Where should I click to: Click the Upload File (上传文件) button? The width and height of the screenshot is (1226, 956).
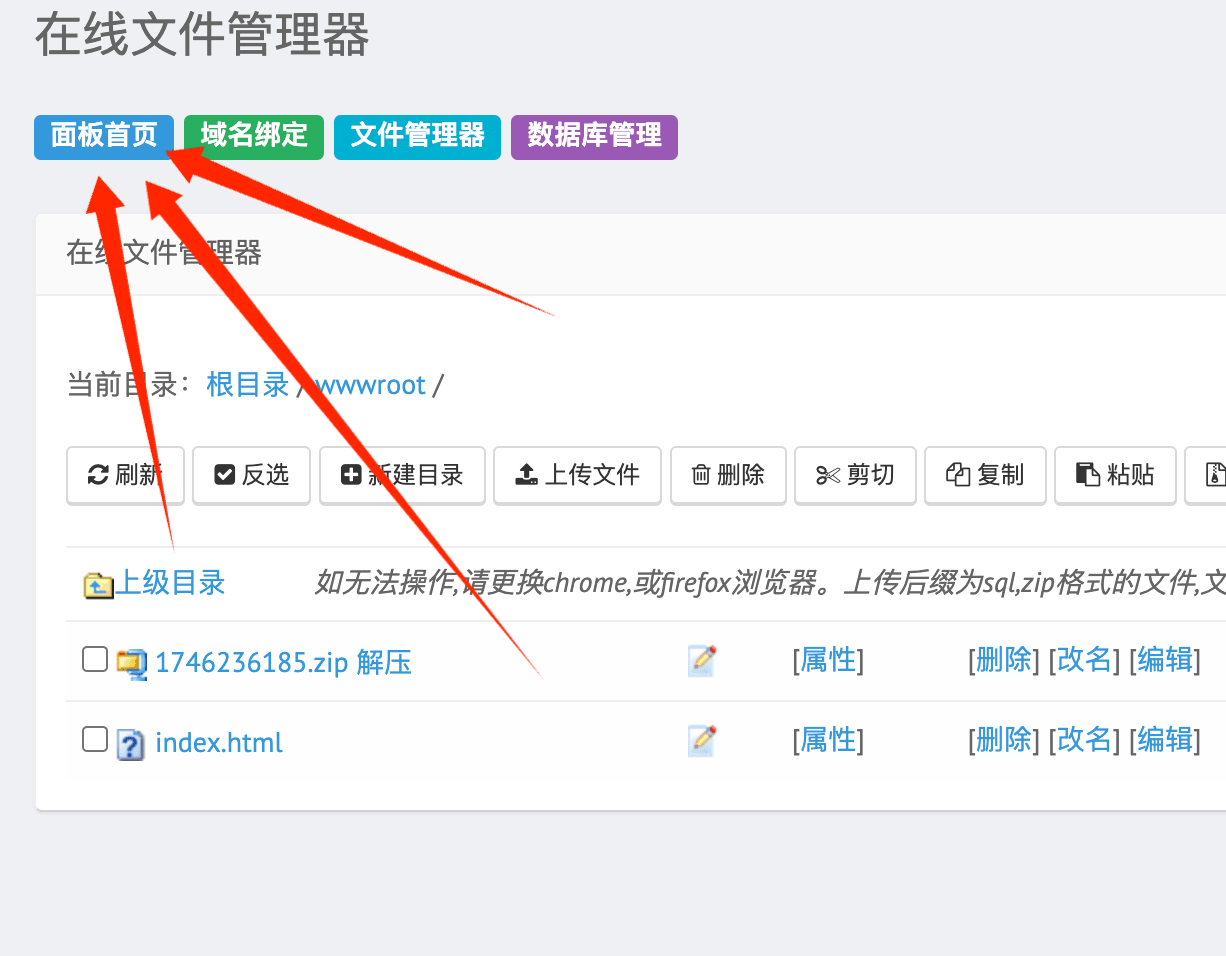coord(577,475)
